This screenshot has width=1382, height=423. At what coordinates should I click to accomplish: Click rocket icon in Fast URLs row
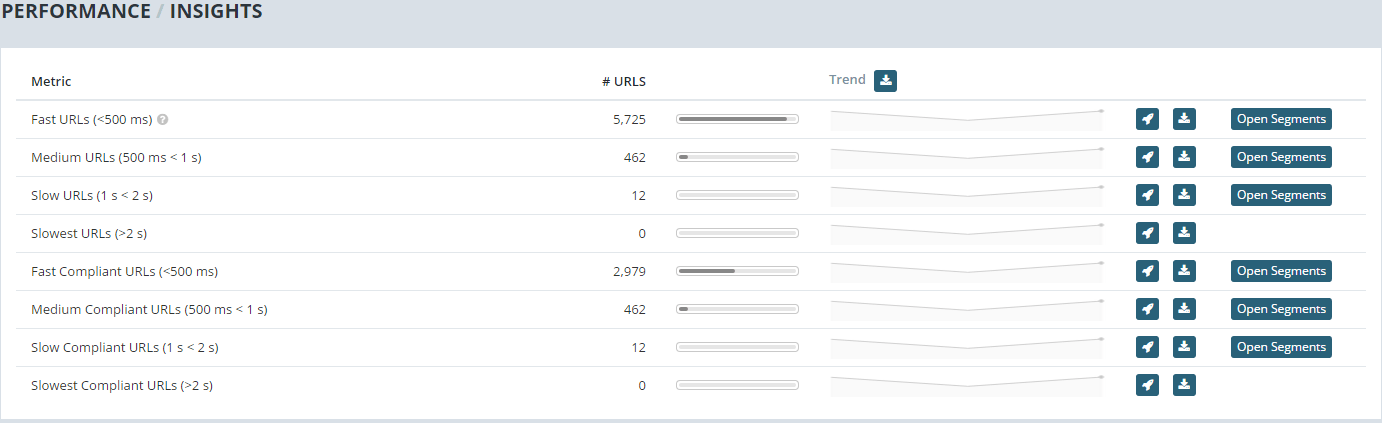(x=1147, y=120)
